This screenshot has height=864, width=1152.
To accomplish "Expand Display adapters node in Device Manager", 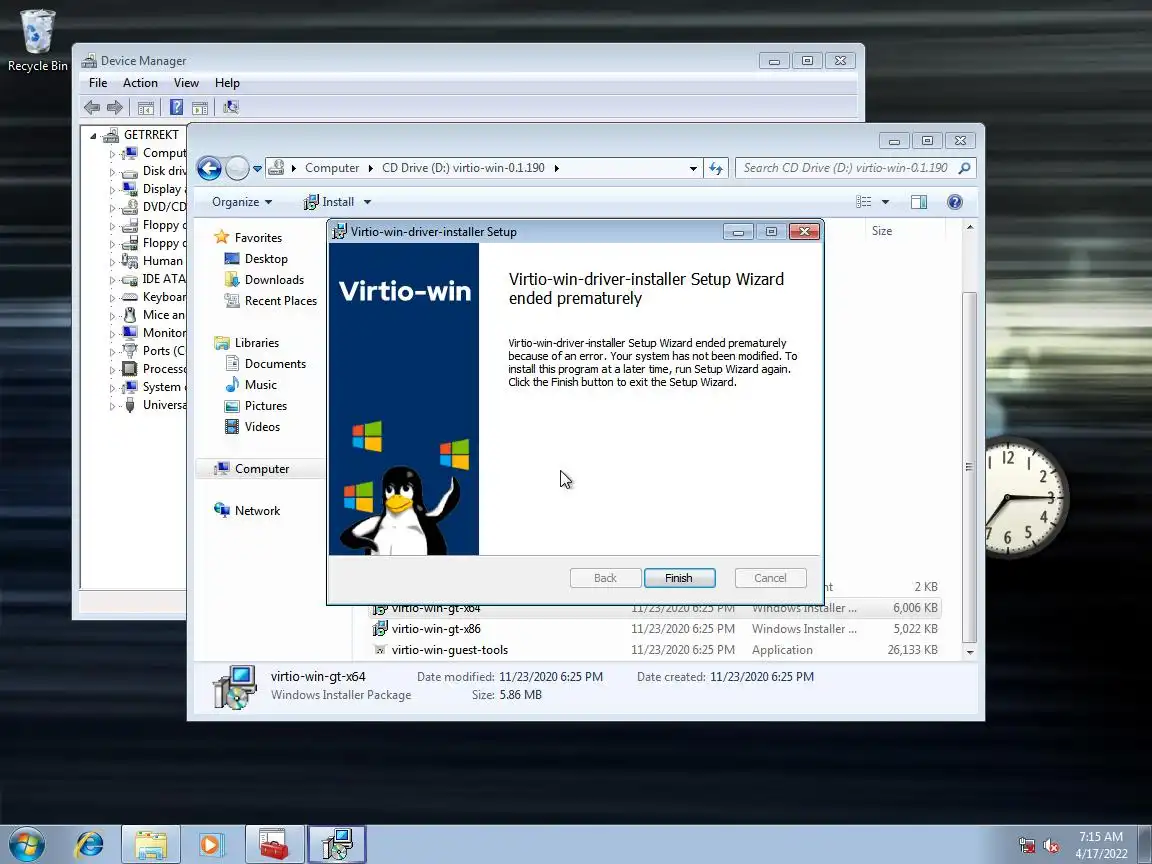I will tap(112, 190).
